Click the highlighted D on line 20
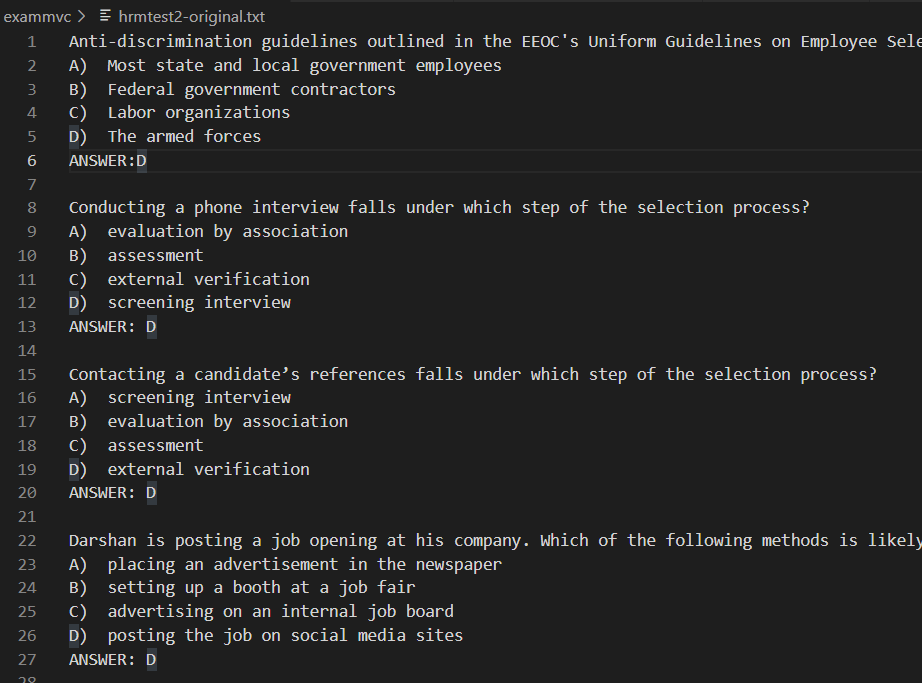922x683 pixels. pyautogui.click(x=151, y=492)
